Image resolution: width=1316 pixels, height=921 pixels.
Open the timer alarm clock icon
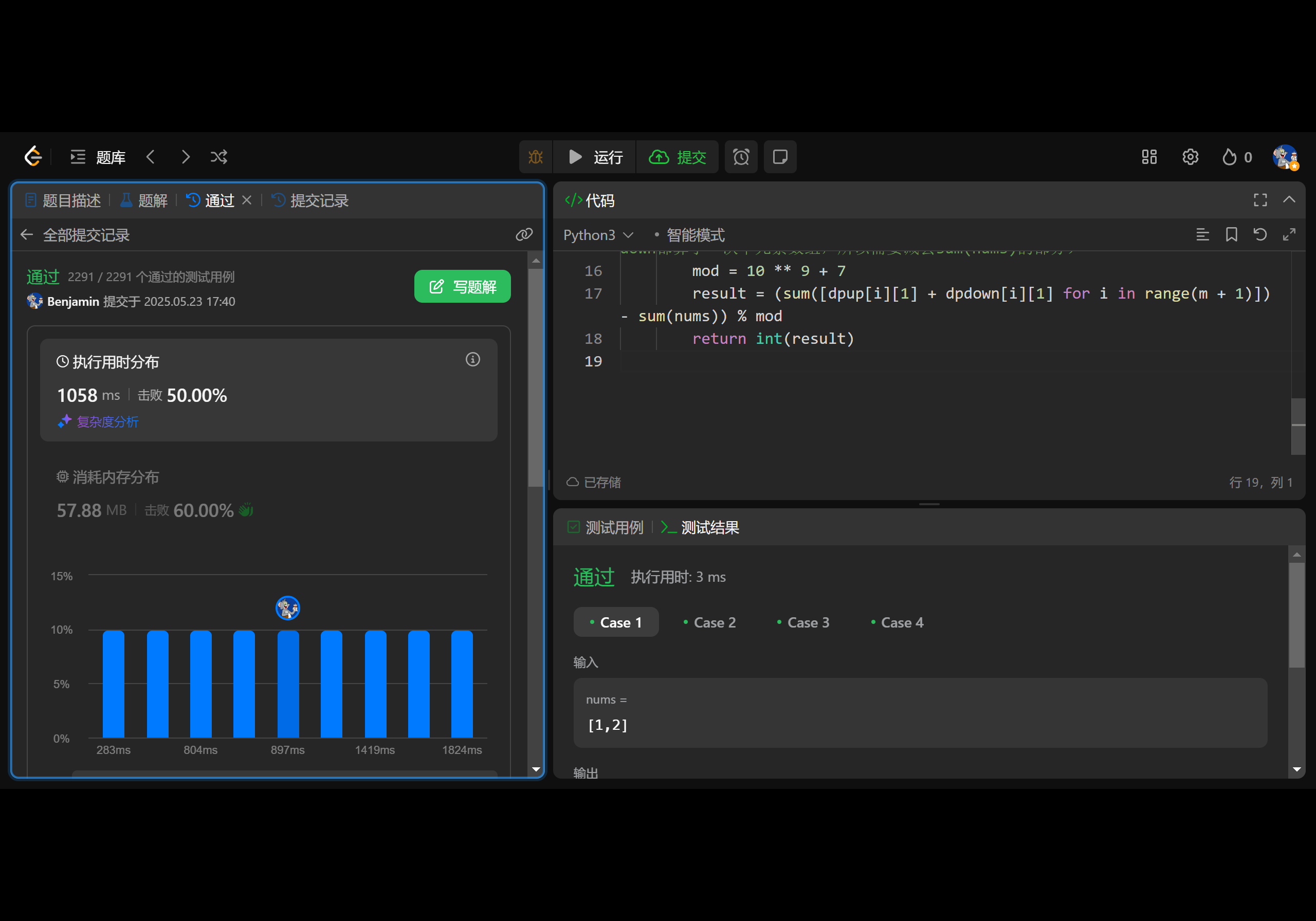(x=741, y=157)
